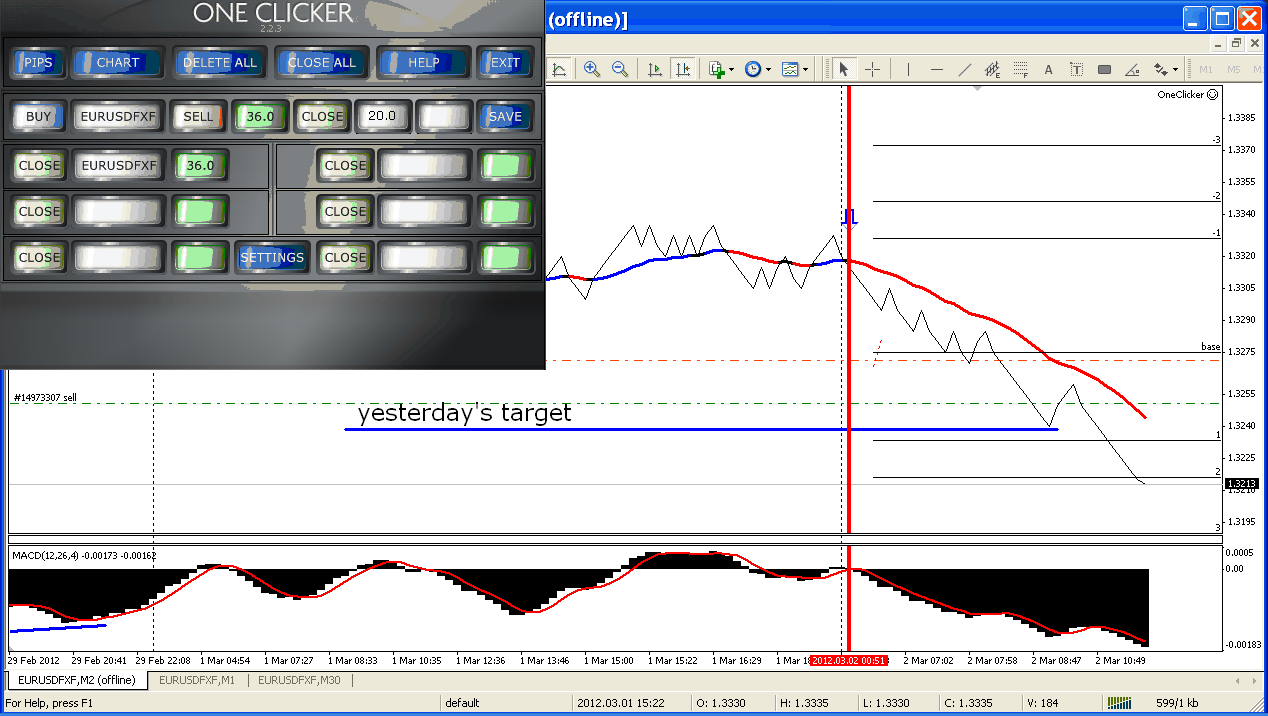
Task: Expand the indicators dropdown arrow
Action: [732, 69]
